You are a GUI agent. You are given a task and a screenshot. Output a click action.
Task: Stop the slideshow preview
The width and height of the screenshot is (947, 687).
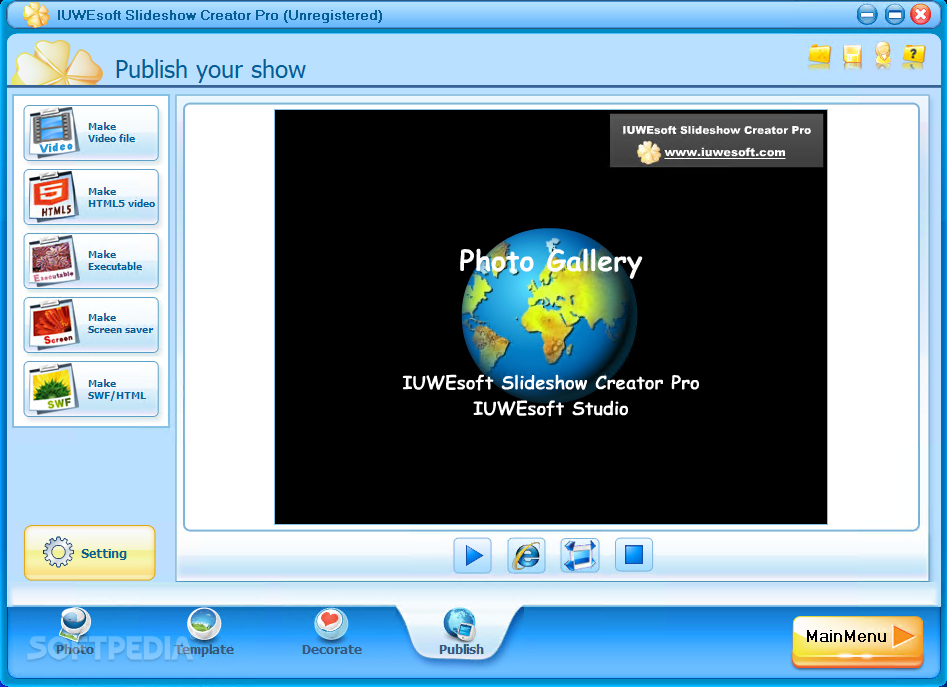coord(634,555)
